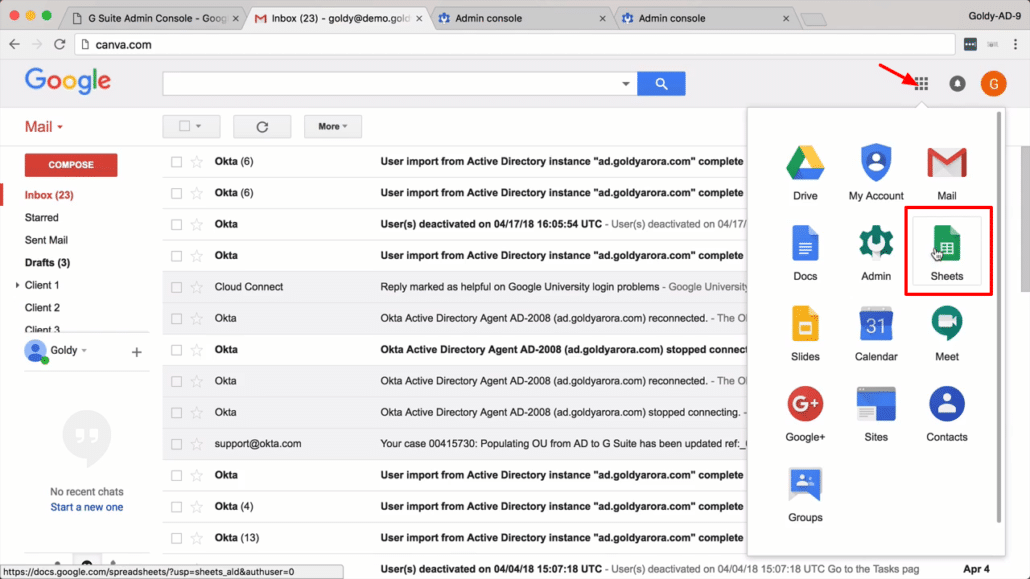Viewport: 1030px width, 579px height.
Task: Click the macOS green fullscreen button
Action: pyautogui.click(x=47, y=15)
